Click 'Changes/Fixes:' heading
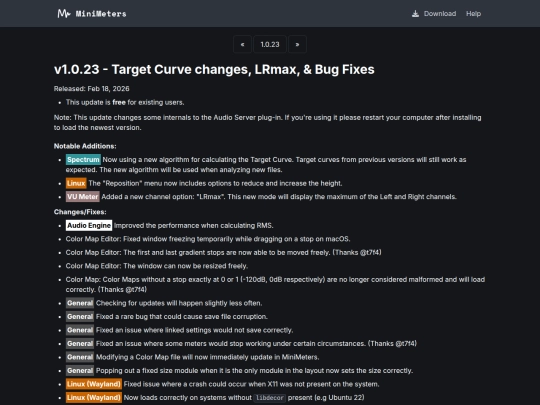 point(80,212)
